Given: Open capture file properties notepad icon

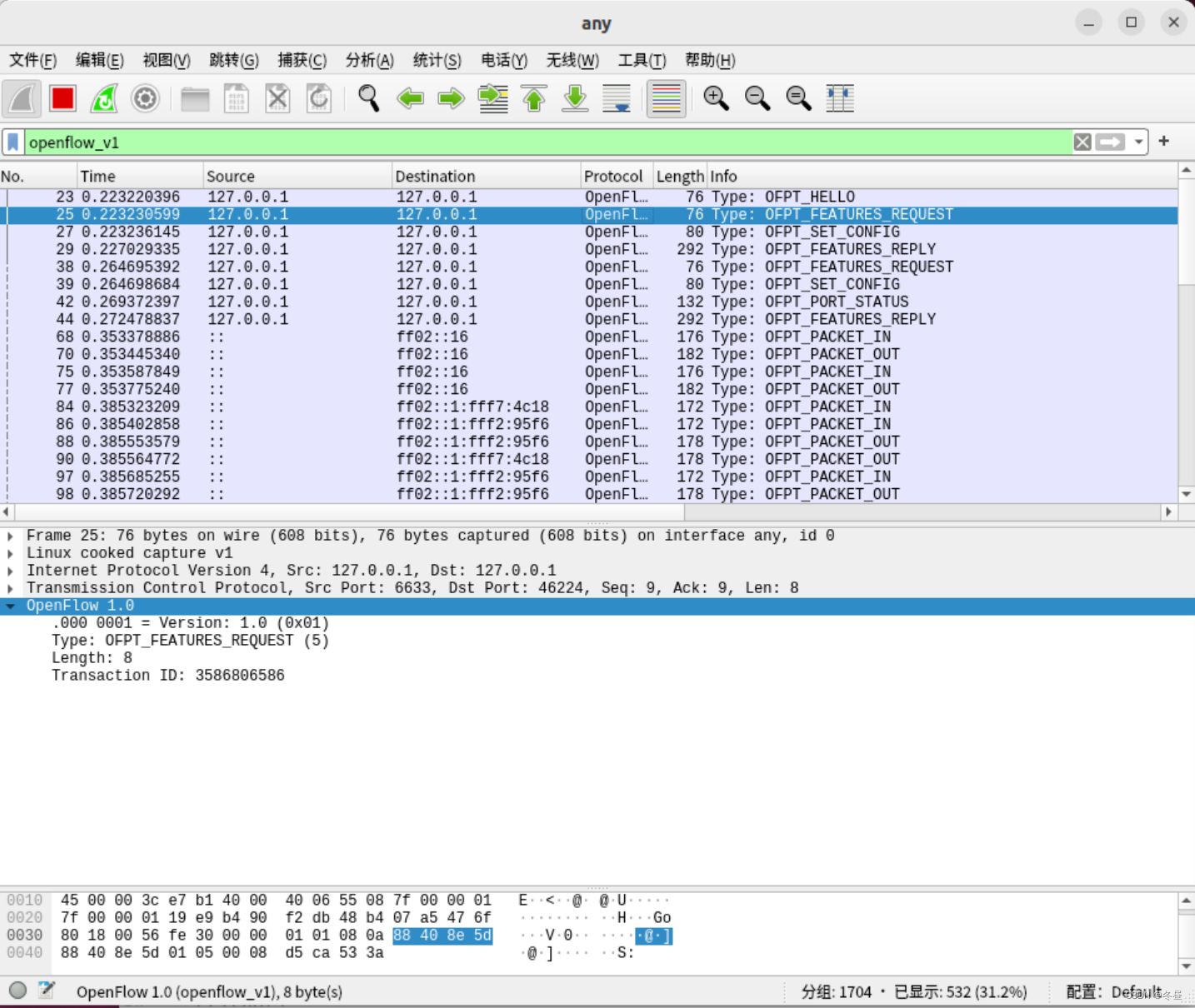Looking at the screenshot, I should (x=47, y=991).
